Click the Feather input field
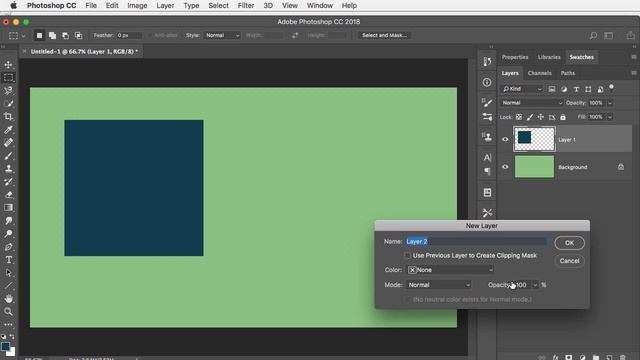The width and height of the screenshot is (640, 360). (x=129, y=36)
